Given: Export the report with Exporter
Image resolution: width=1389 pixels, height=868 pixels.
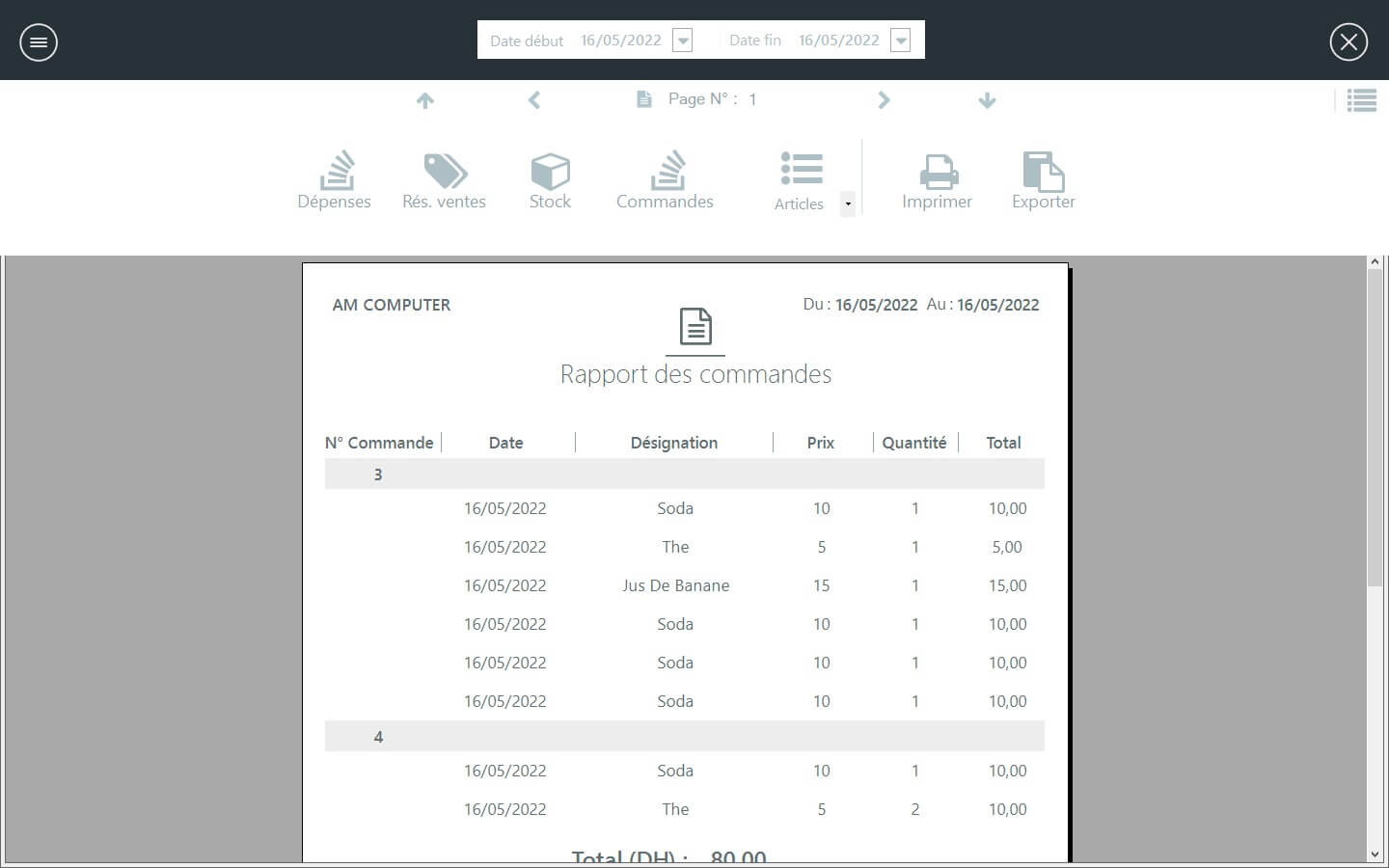Looking at the screenshot, I should click(1043, 180).
